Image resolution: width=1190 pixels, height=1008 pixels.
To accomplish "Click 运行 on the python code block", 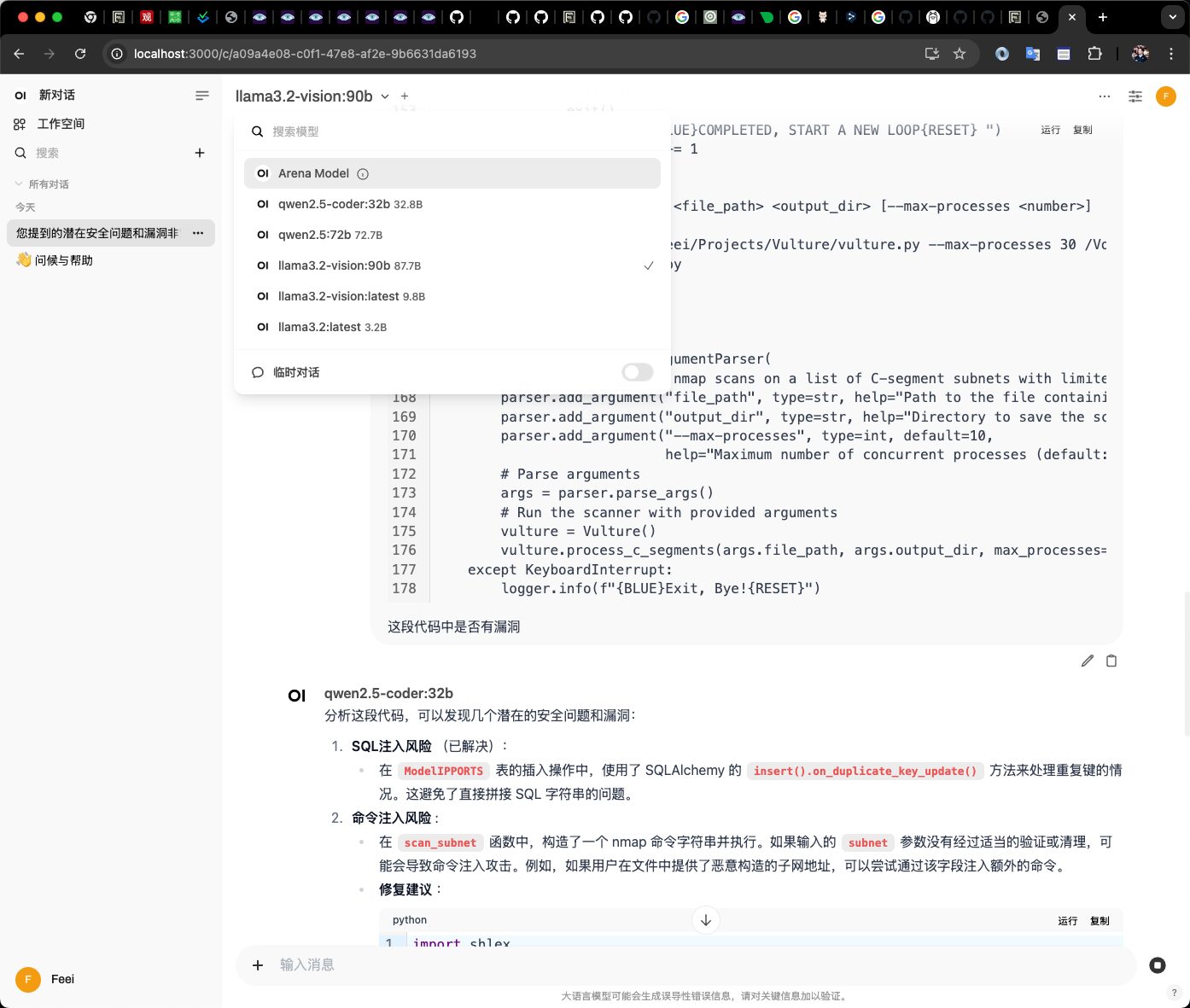I will (x=1068, y=921).
